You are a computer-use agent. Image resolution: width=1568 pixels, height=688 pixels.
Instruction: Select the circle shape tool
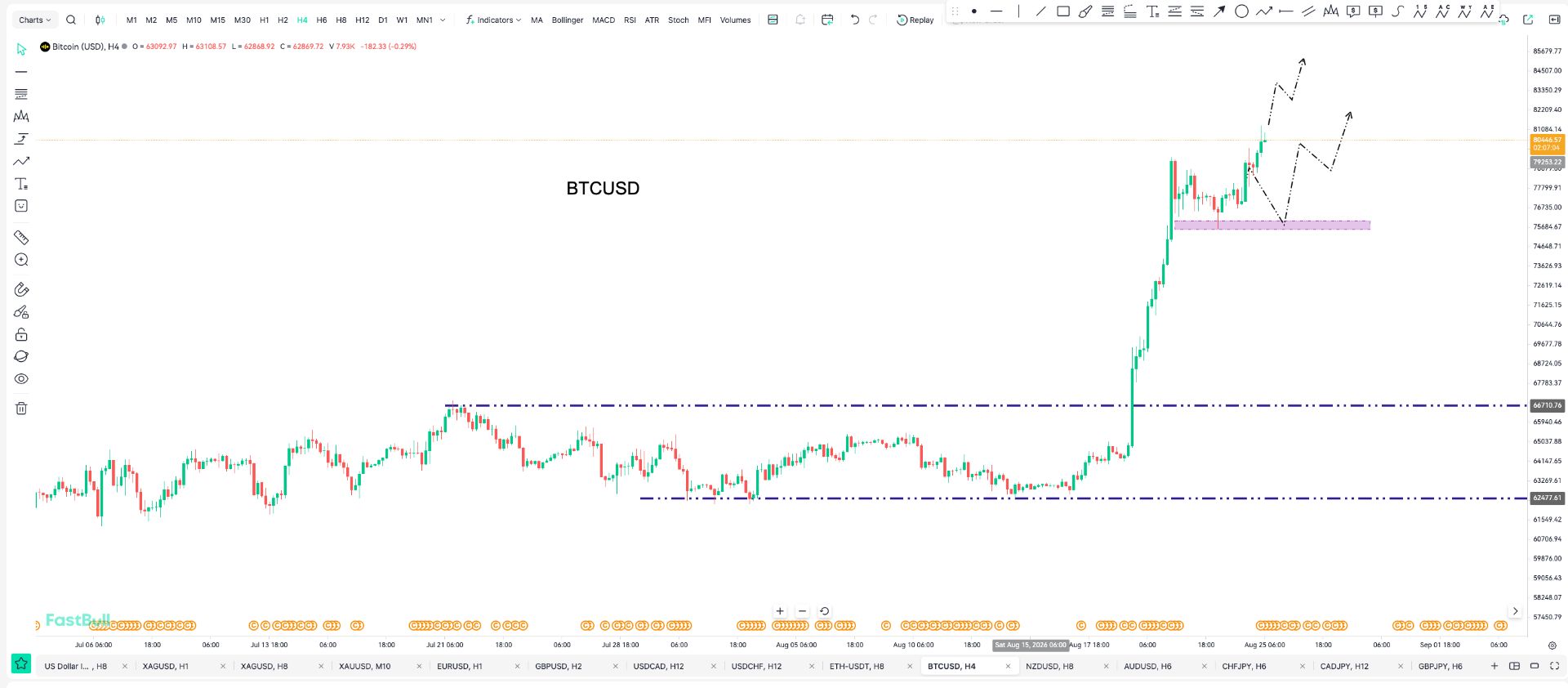click(x=1241, y=11)
